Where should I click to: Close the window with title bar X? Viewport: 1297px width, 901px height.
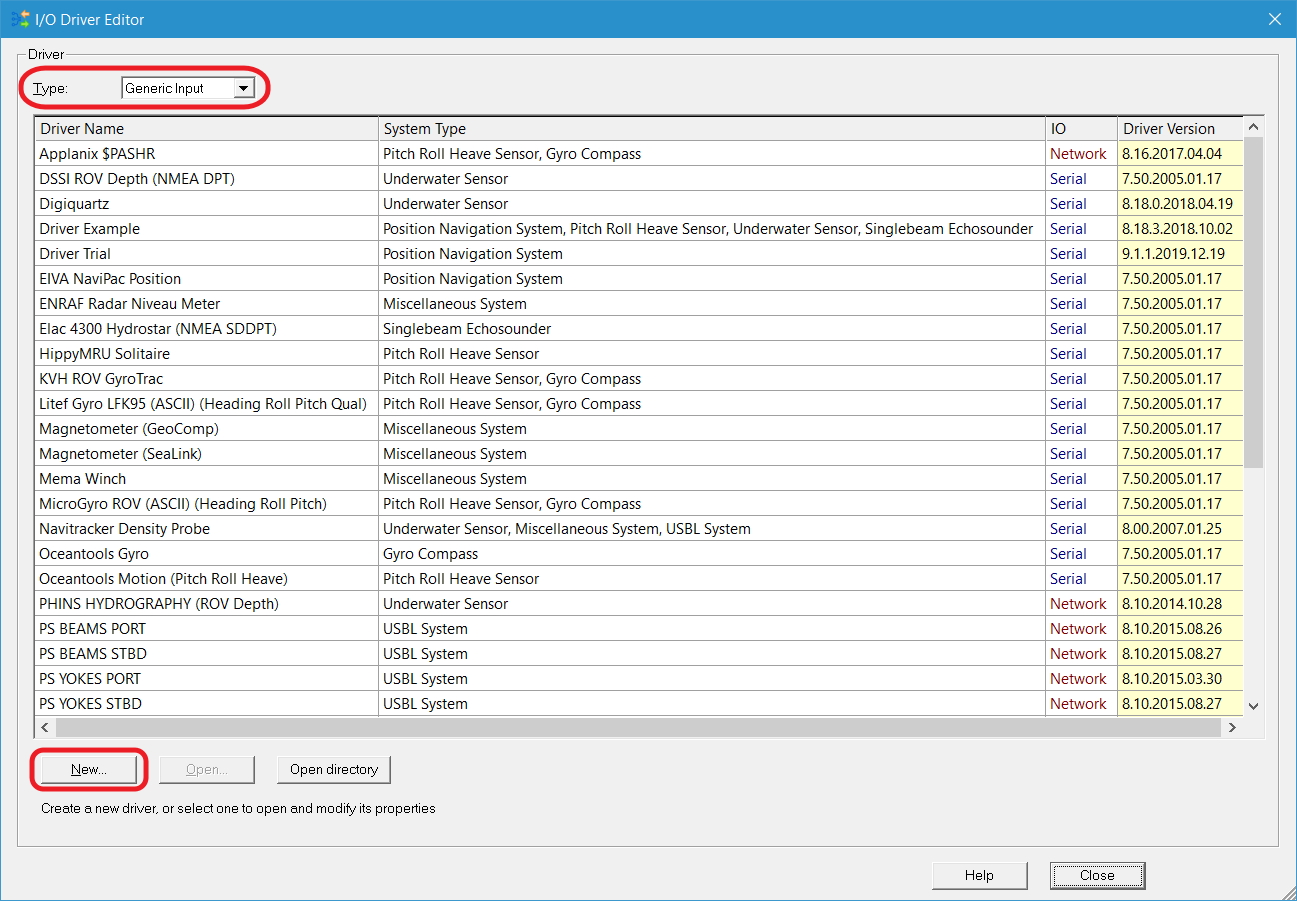(x=1274, y=19)
